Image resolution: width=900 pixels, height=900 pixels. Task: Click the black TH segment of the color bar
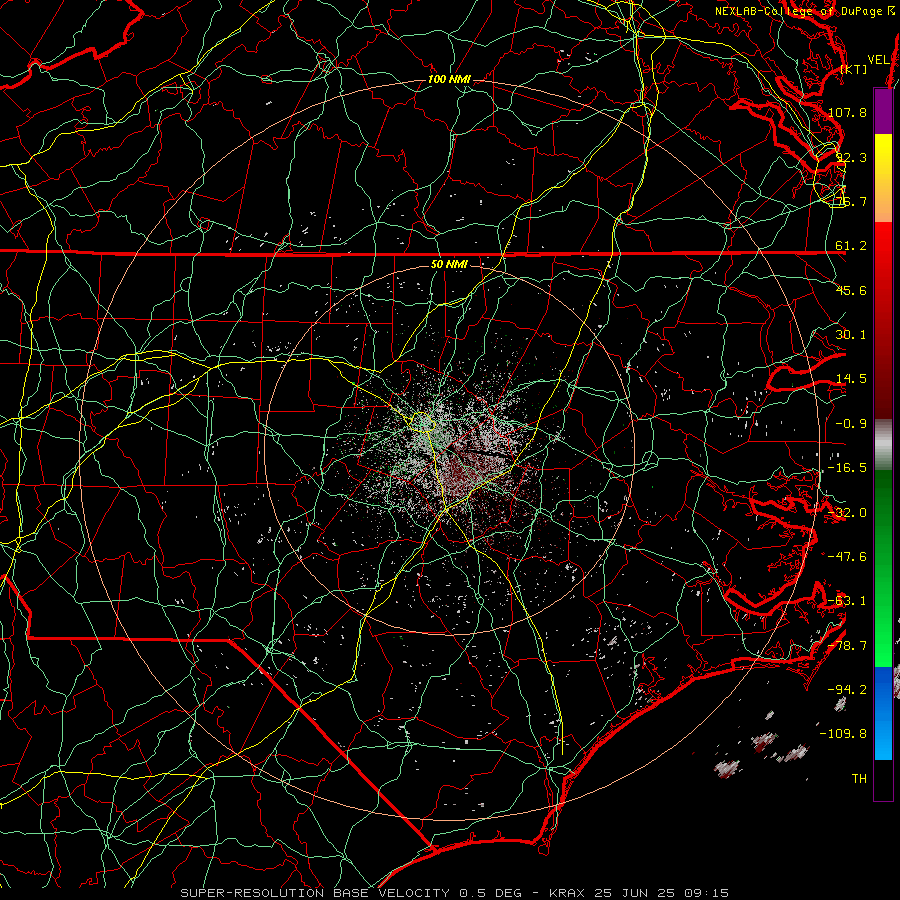click(883, 779)
